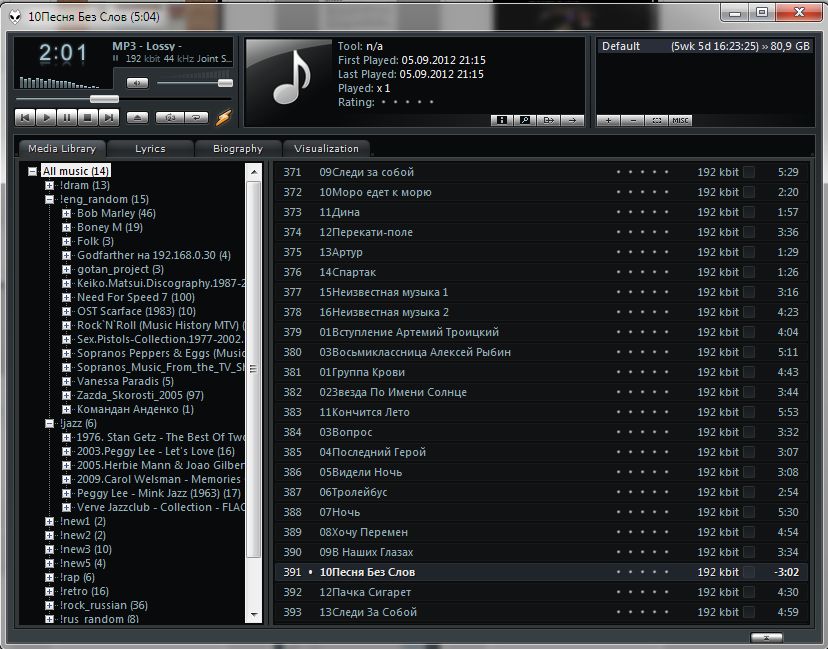Click the Play button

[46, 117]
